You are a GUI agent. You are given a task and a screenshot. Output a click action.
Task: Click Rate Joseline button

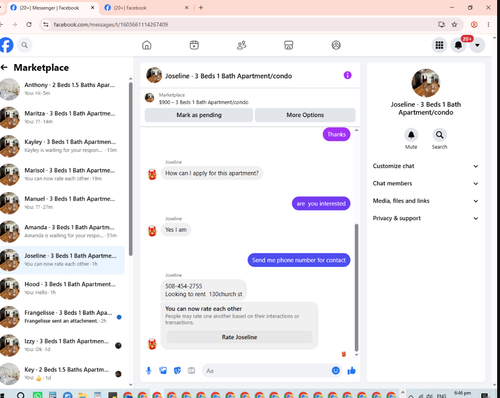239,337
